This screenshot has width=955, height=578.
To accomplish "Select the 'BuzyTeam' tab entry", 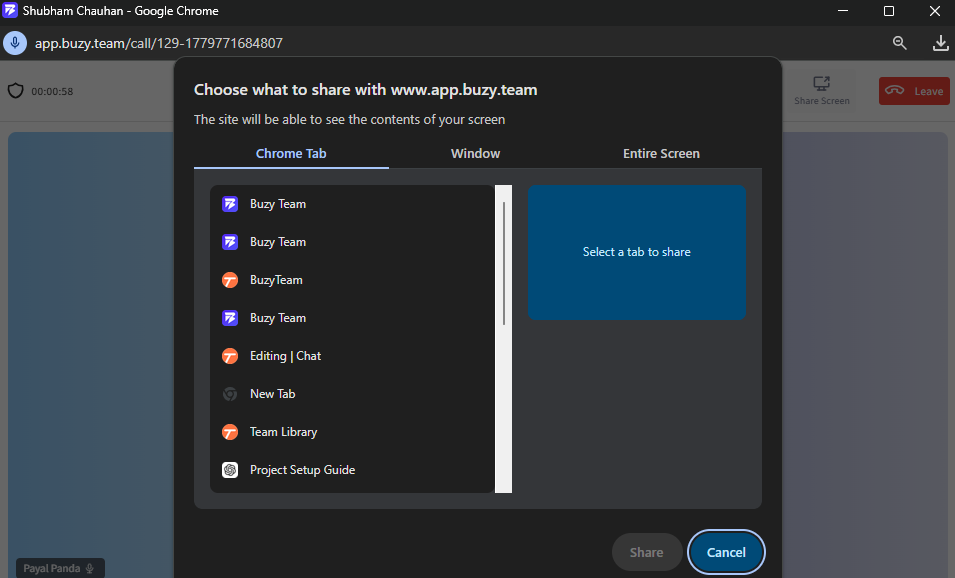I will coord(352,280).
